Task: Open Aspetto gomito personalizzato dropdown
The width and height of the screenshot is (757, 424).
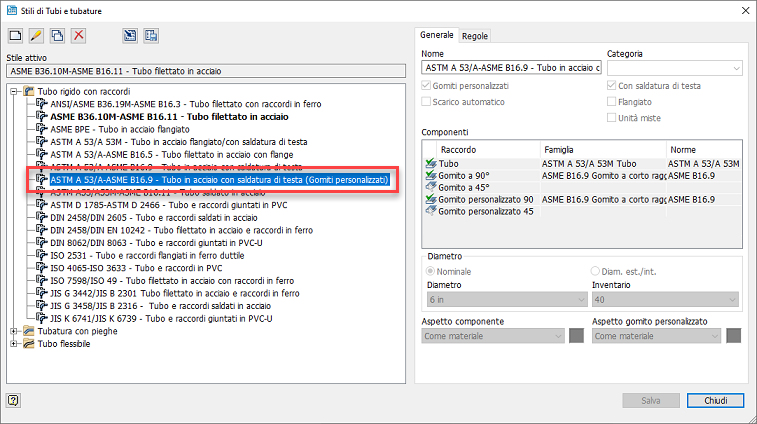Action: click(x=656, y=336)
